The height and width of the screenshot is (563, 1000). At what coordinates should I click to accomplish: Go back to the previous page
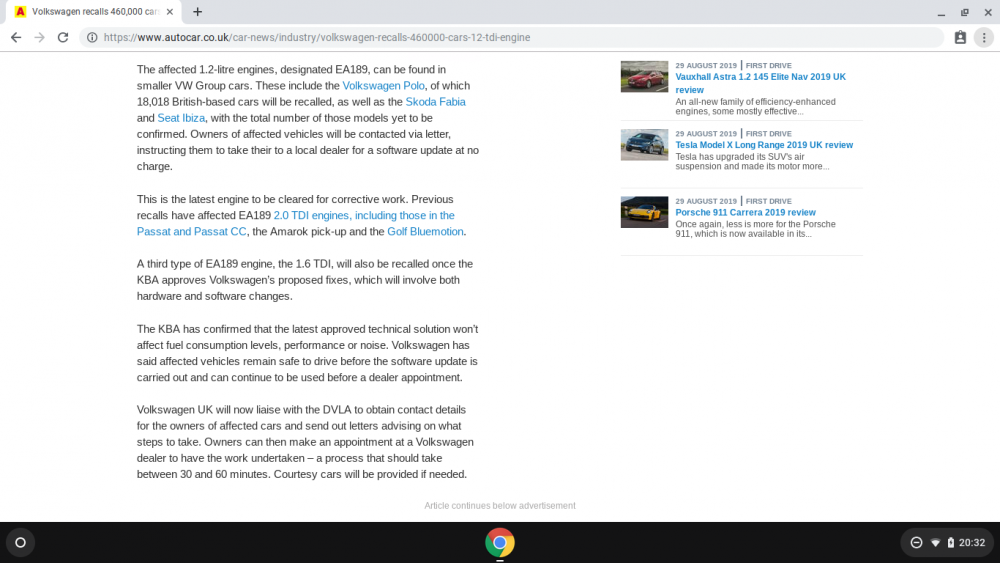coord(16,38)
